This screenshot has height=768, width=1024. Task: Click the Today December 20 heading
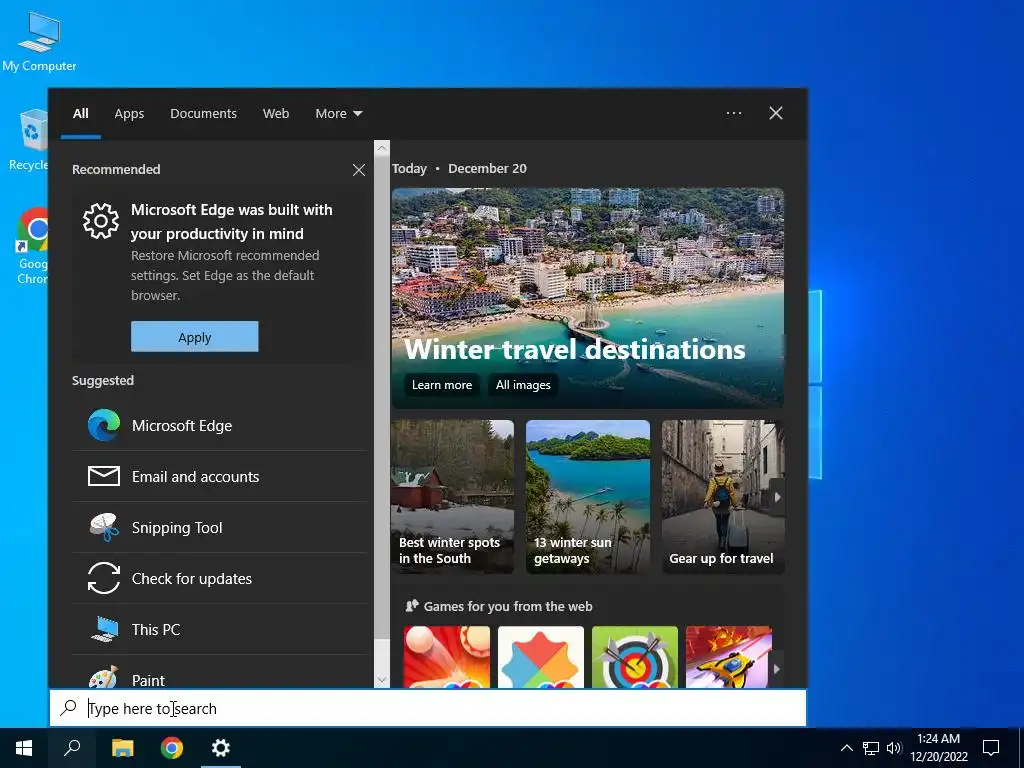(459, 168)
